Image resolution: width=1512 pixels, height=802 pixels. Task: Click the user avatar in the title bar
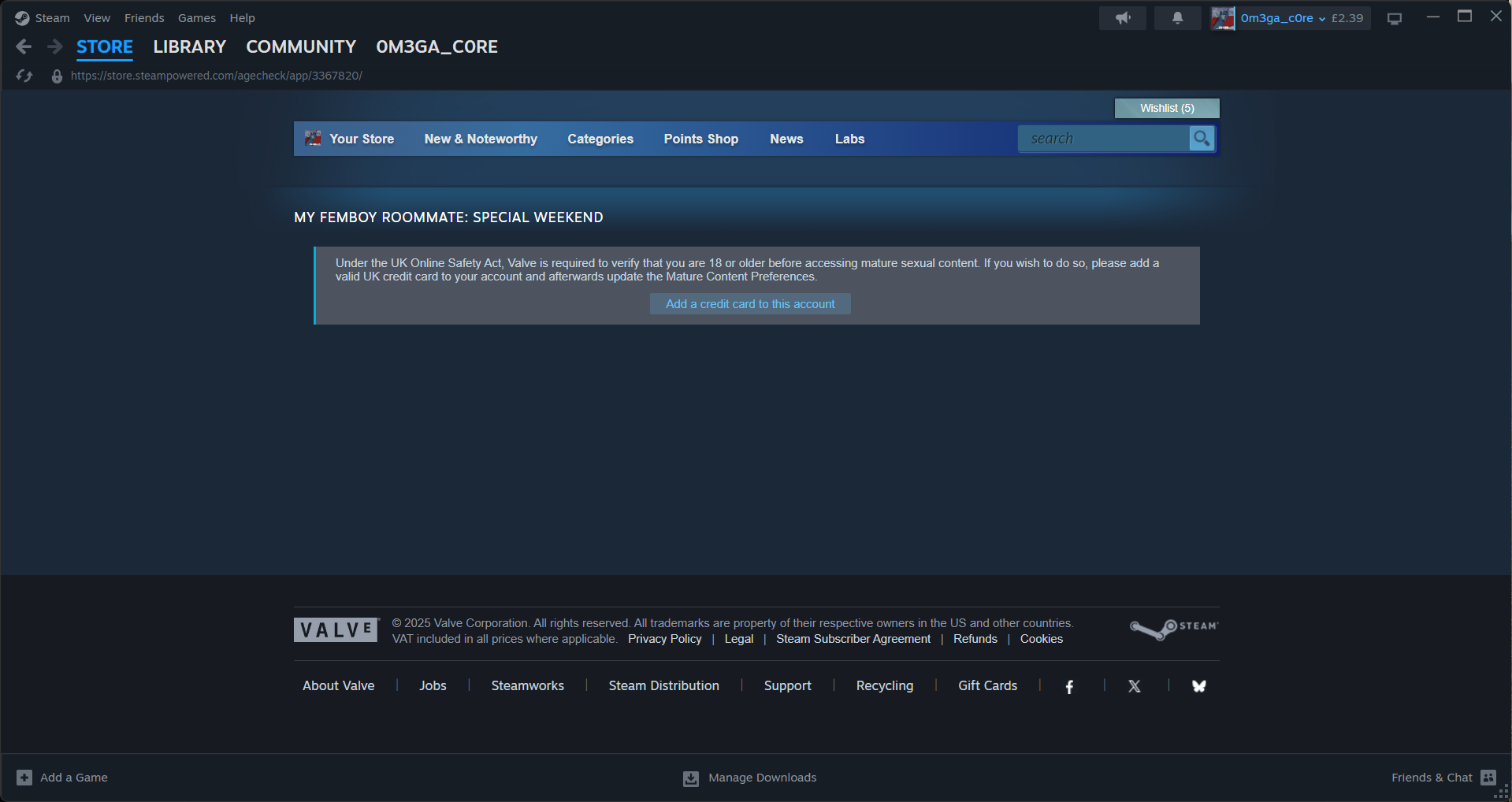(x=1223, y=18)
